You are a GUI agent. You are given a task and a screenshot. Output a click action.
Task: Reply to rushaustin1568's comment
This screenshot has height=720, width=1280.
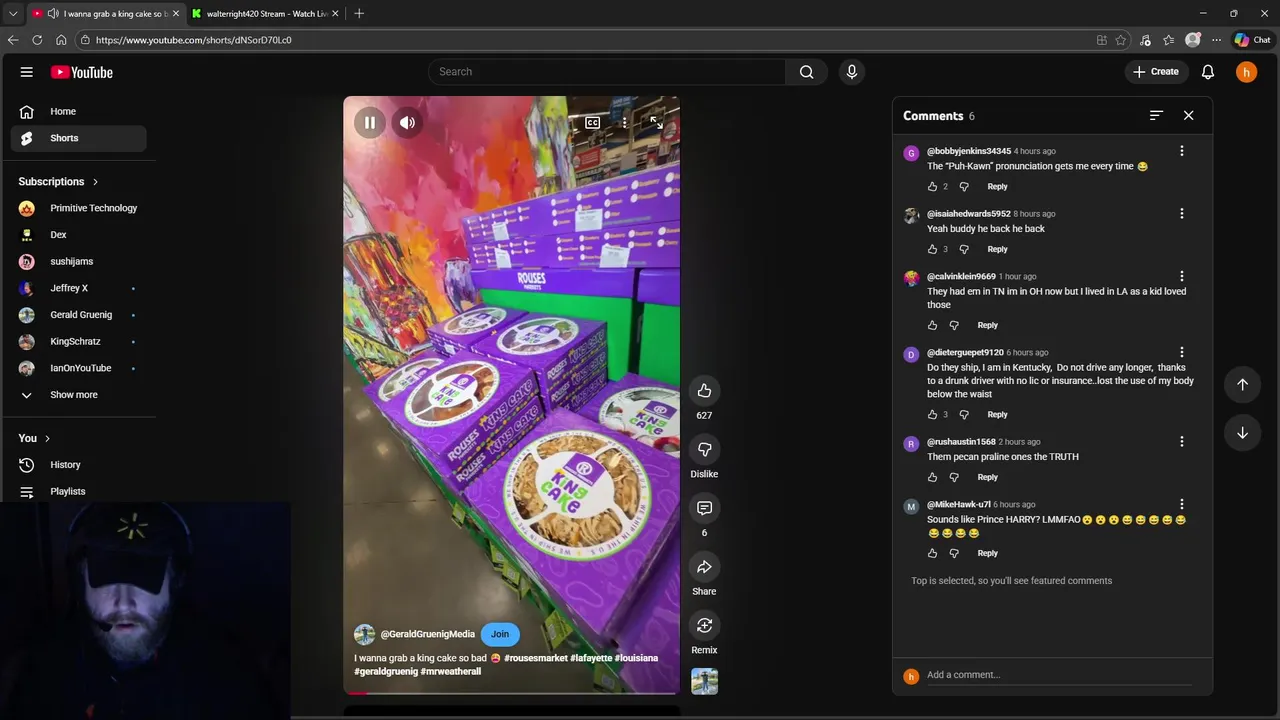pyautogui.click(x=987, y=477)
